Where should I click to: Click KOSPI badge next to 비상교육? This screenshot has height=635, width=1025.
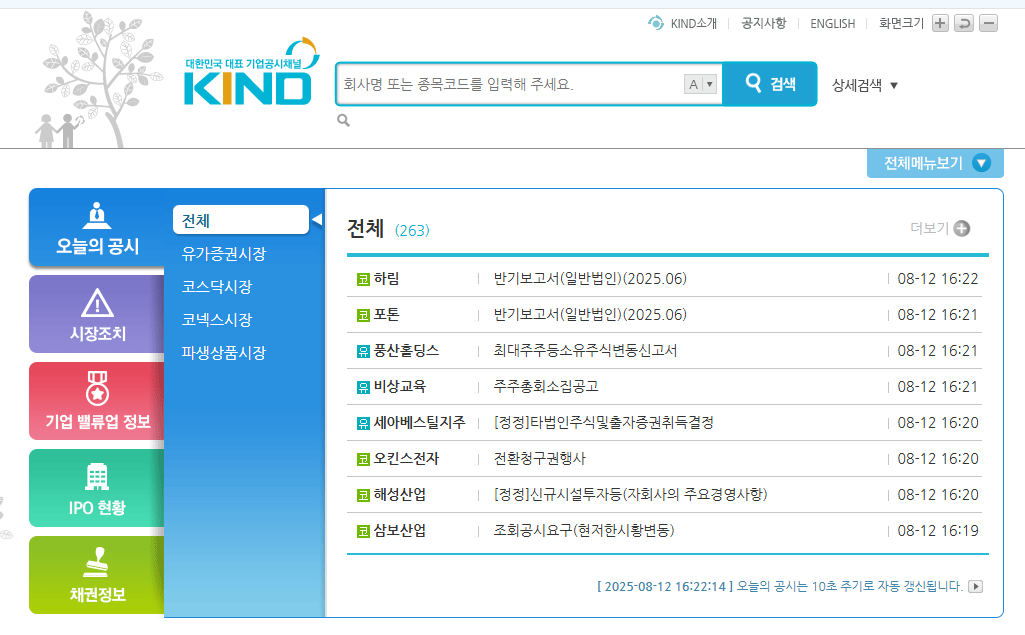(363, 387)
